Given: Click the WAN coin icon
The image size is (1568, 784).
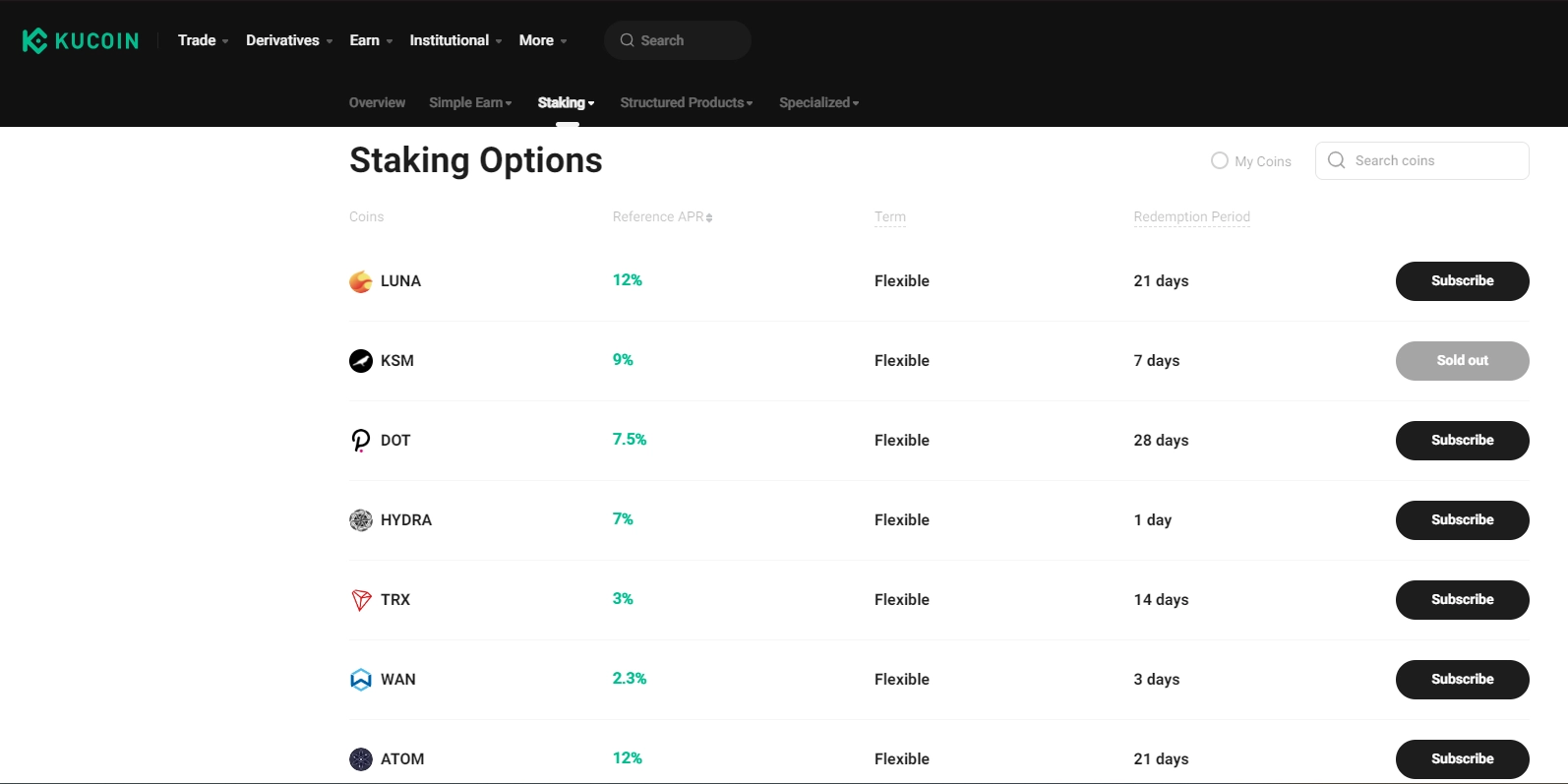Looking at the screenshot, I should (361, 680).
